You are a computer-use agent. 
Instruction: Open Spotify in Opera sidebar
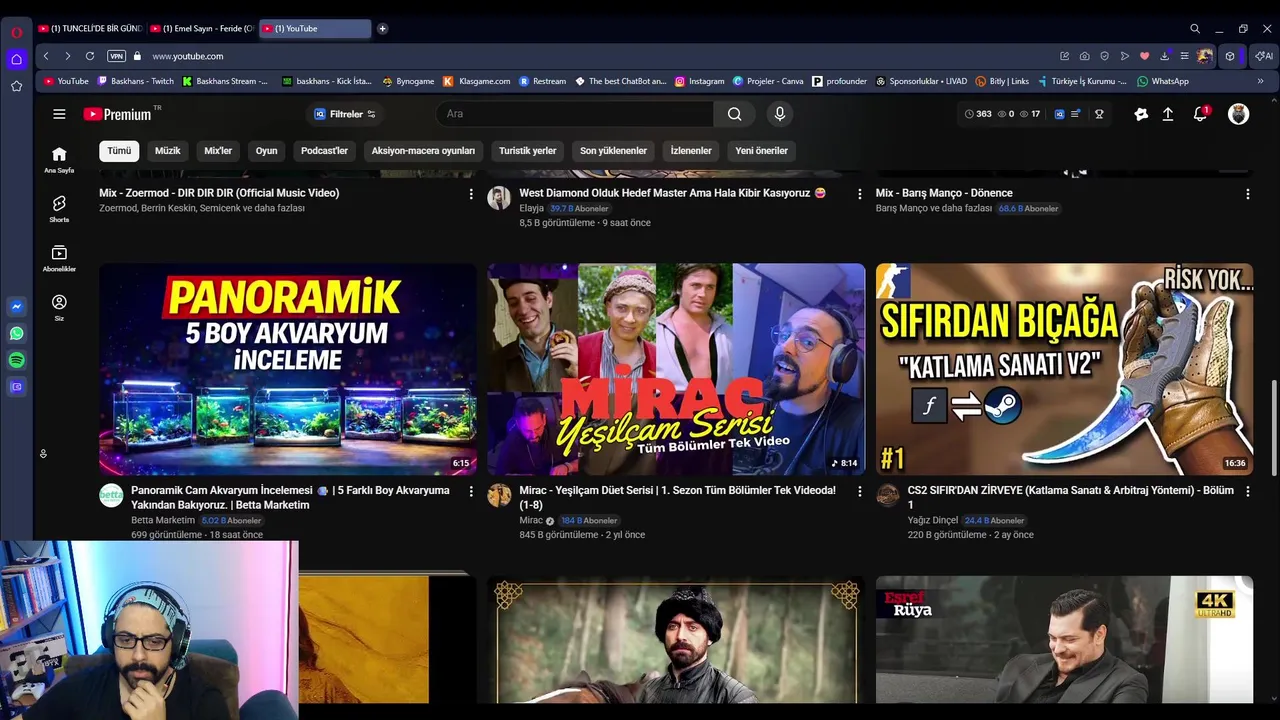(x=16, y=360)
